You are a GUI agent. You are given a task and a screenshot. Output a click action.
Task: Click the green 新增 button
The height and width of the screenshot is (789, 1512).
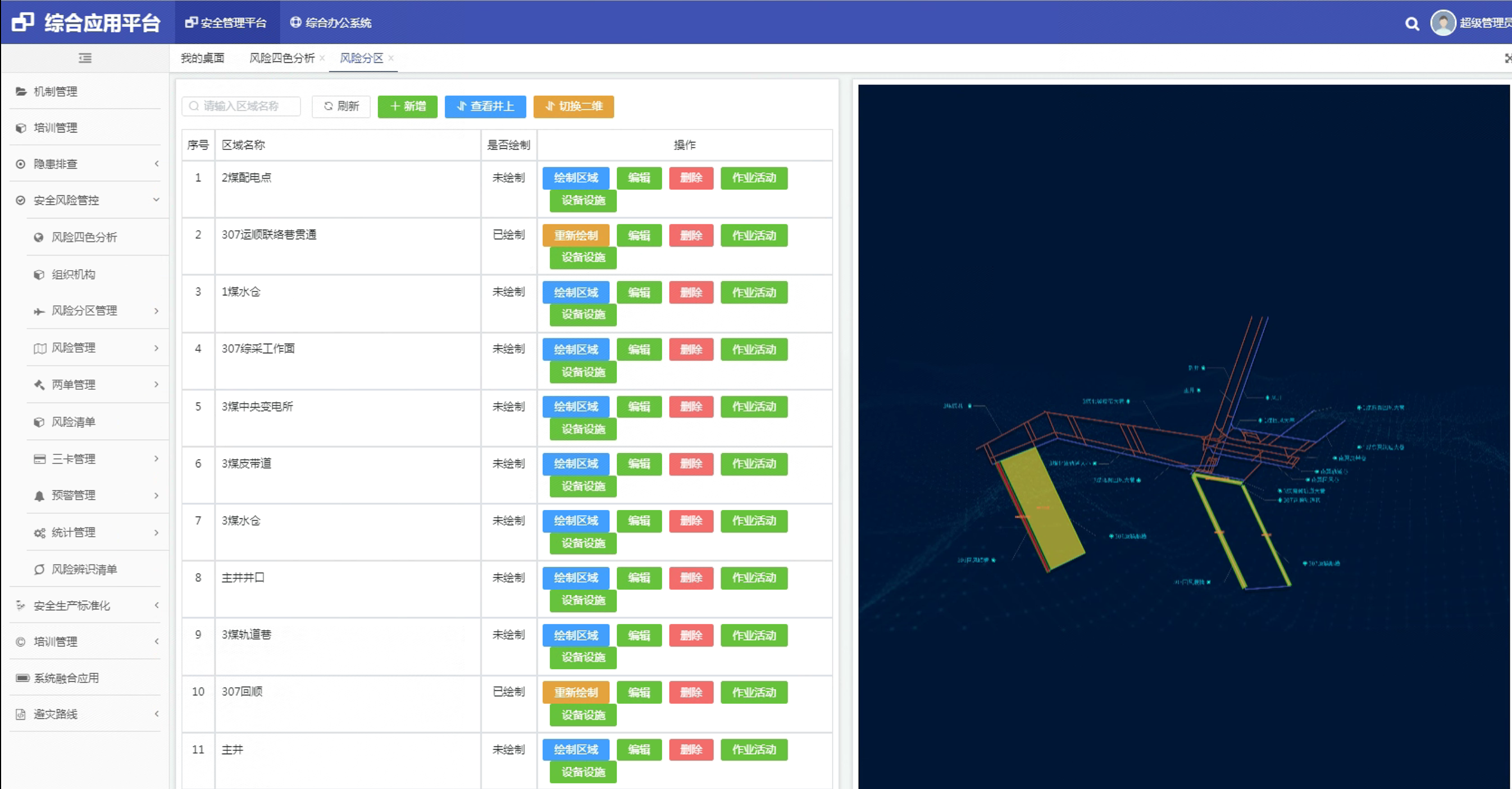point(407,106)
